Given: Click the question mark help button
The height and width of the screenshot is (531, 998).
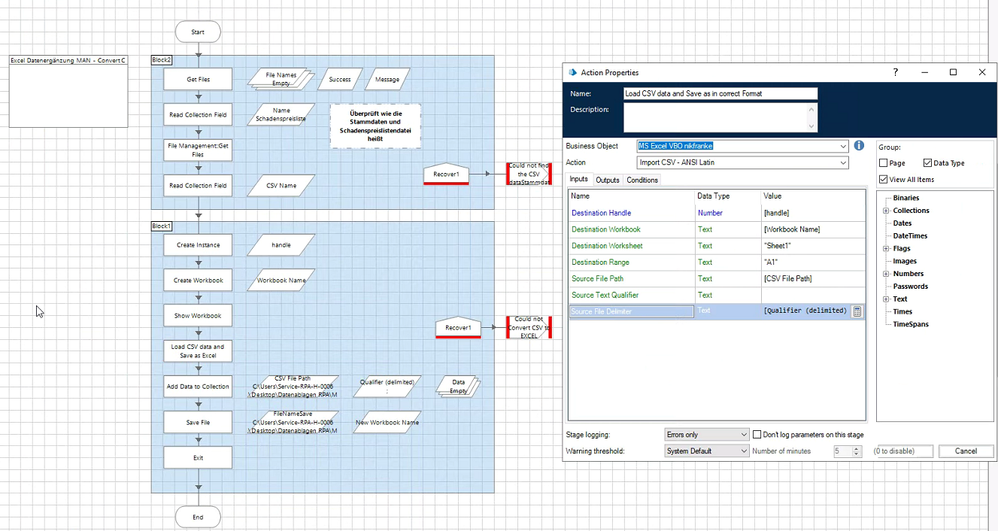Looking at the screenshot, I should coord(896,73).
